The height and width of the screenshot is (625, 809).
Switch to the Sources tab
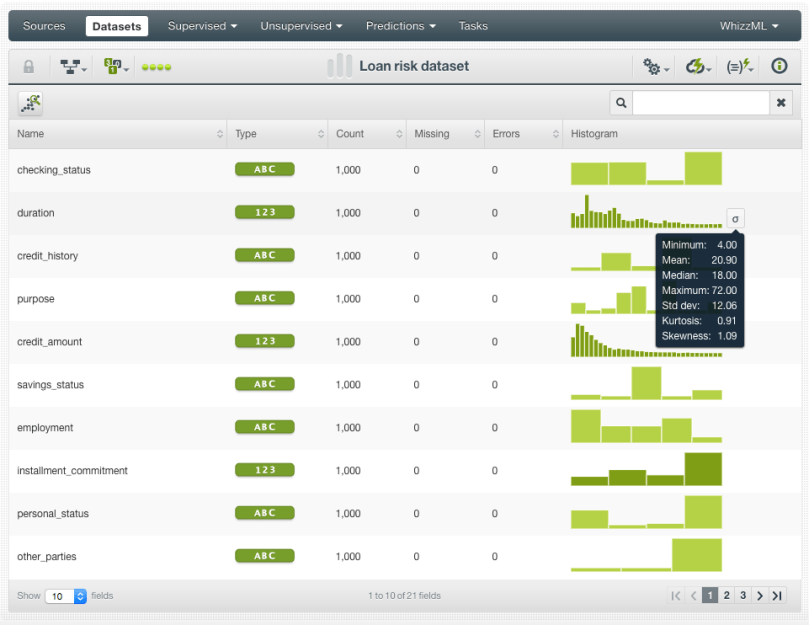(x=44, y=26)
